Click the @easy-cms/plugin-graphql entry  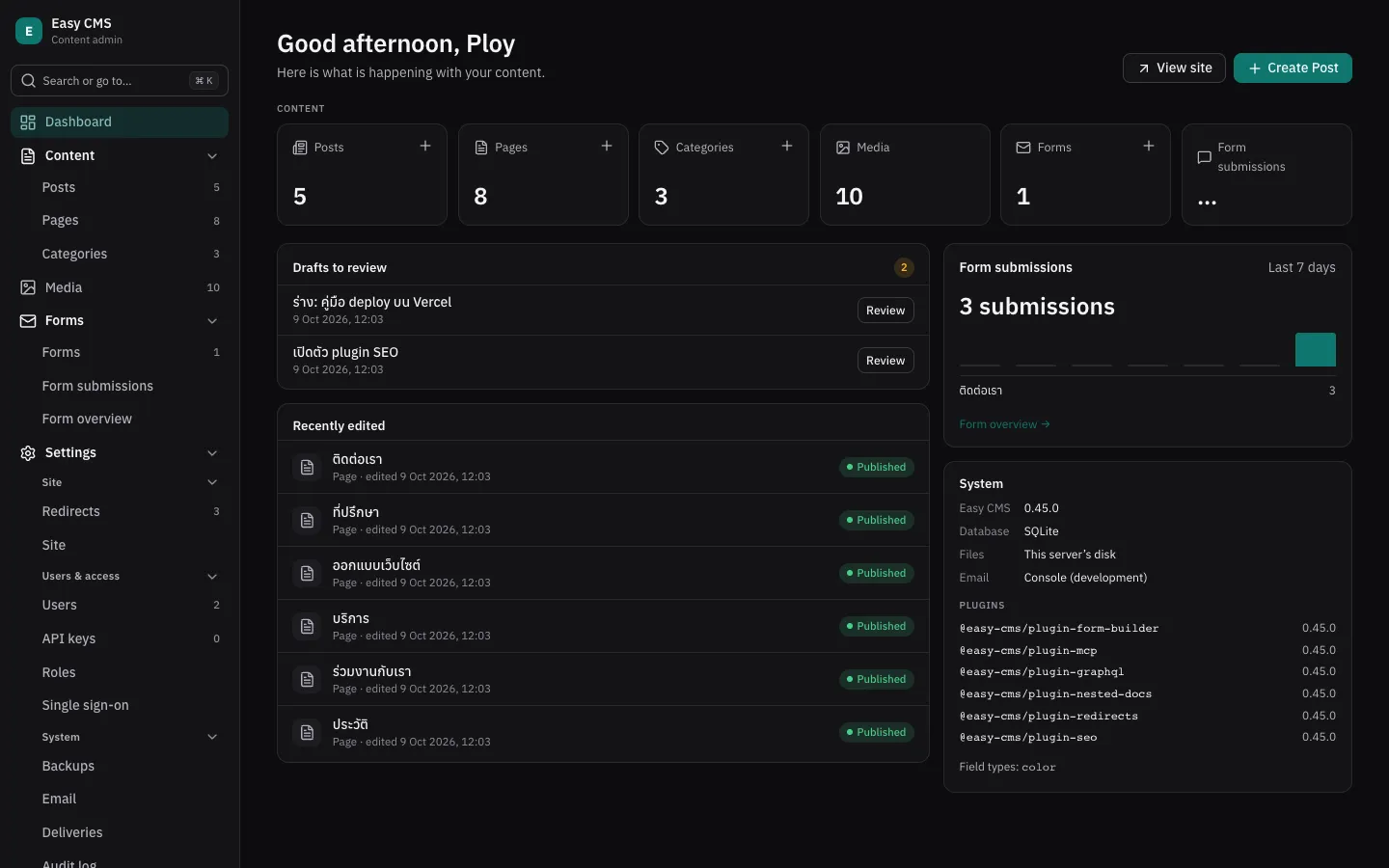(1042, 671)
